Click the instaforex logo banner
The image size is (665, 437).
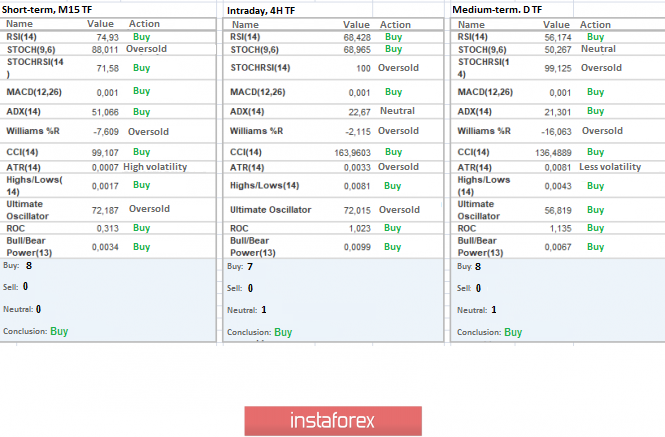coord(333,421)
